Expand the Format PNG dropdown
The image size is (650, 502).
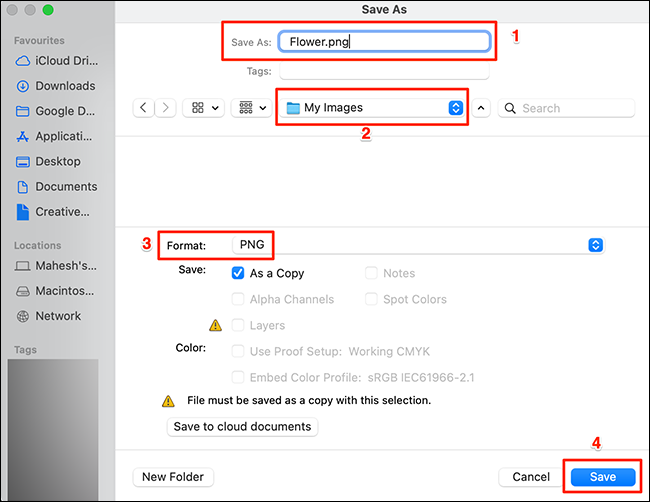coord(595,245)
